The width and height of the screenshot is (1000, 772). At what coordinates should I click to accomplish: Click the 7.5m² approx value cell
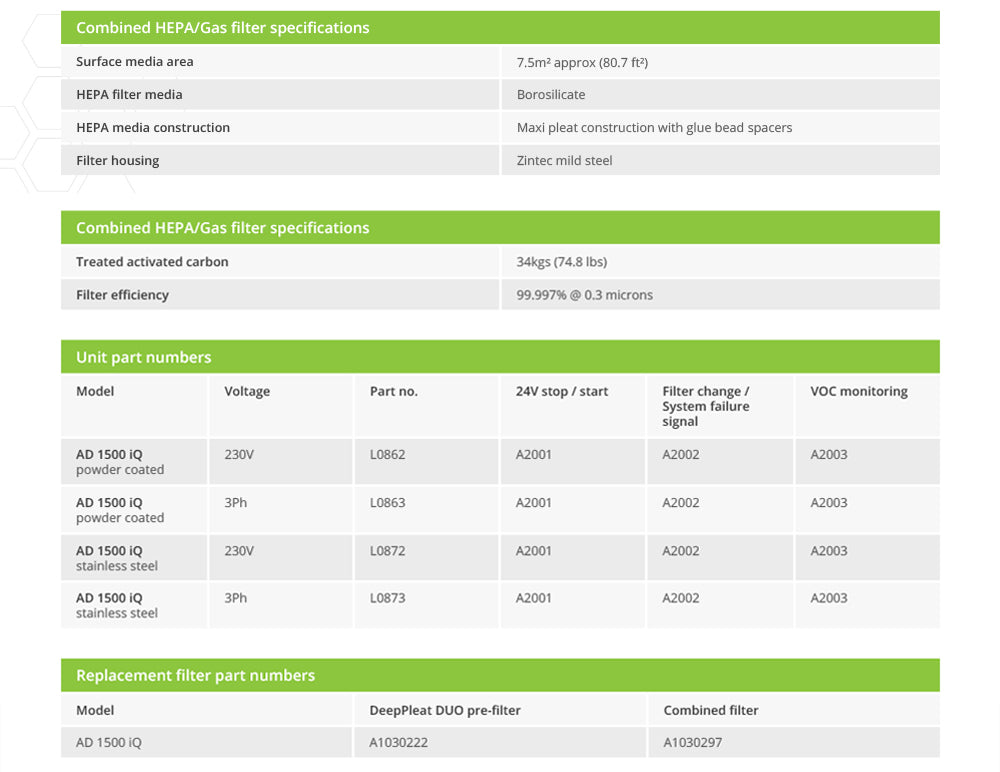pyautogui.click(x=582, y=62)
